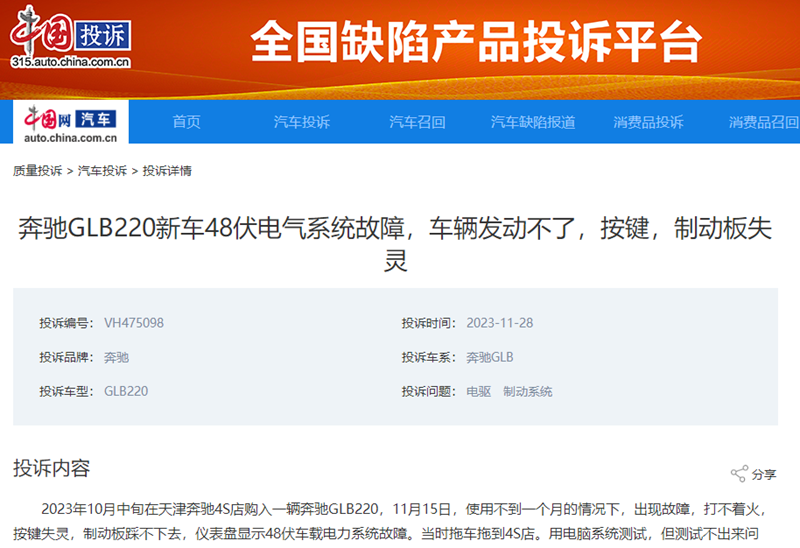Open the 消费品投诉 navigation tab
The height and width of the screenshot is (548, 800).
(x=648, y=122)
